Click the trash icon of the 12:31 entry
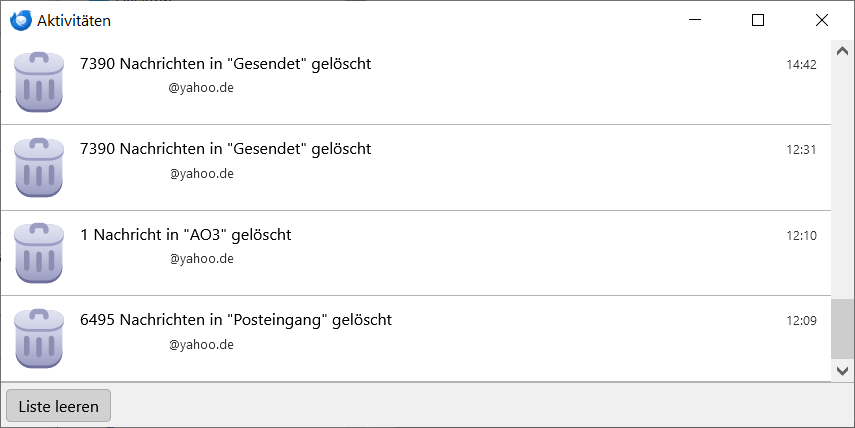The height and width of the screenshot is (428, 855). click(39, 167)
